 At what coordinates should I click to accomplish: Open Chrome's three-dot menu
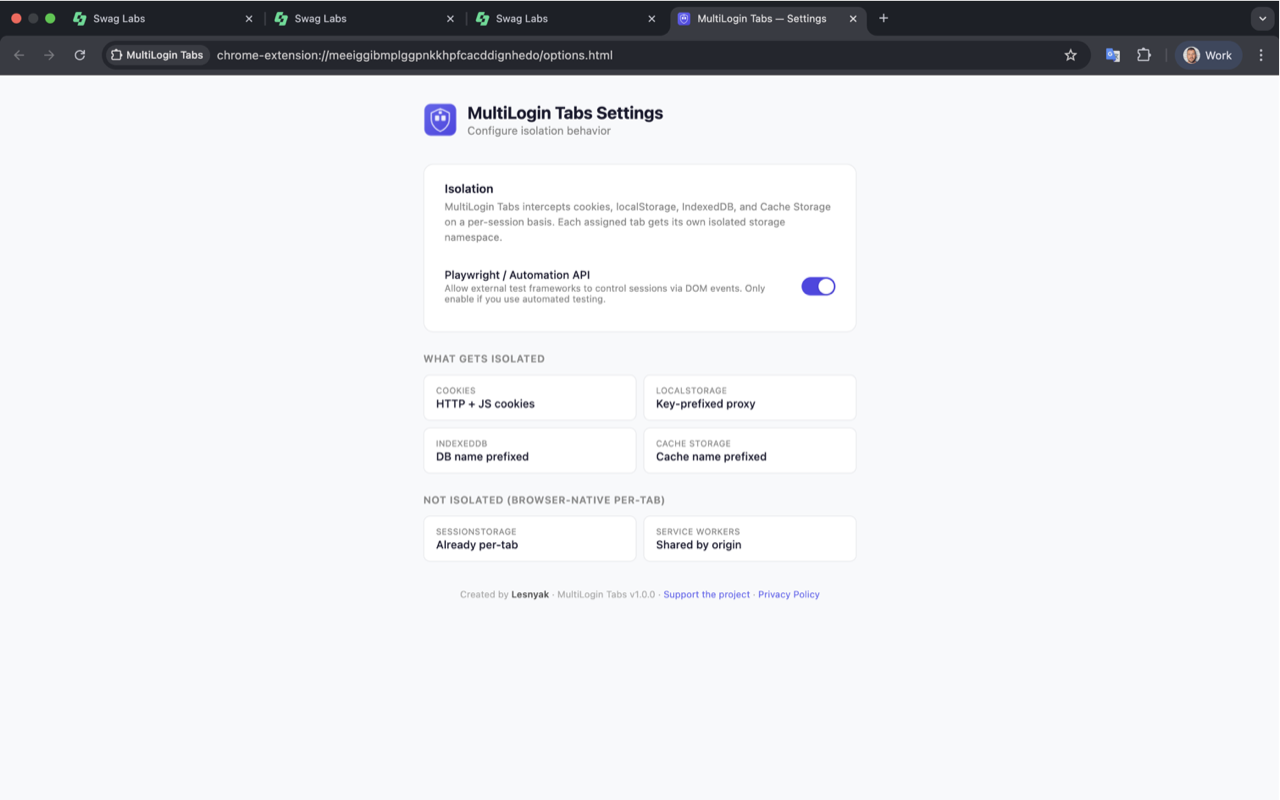point(1261,55)
